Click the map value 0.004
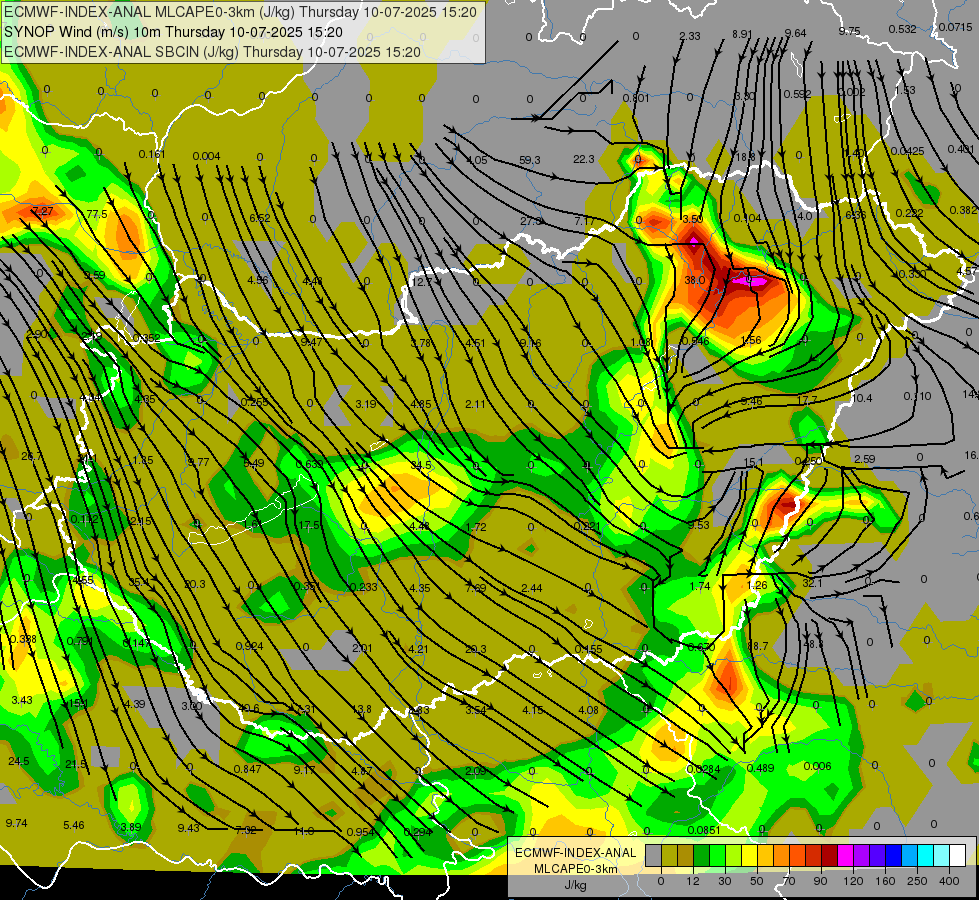This screenshot has height=900, width=979. [206, 156]
